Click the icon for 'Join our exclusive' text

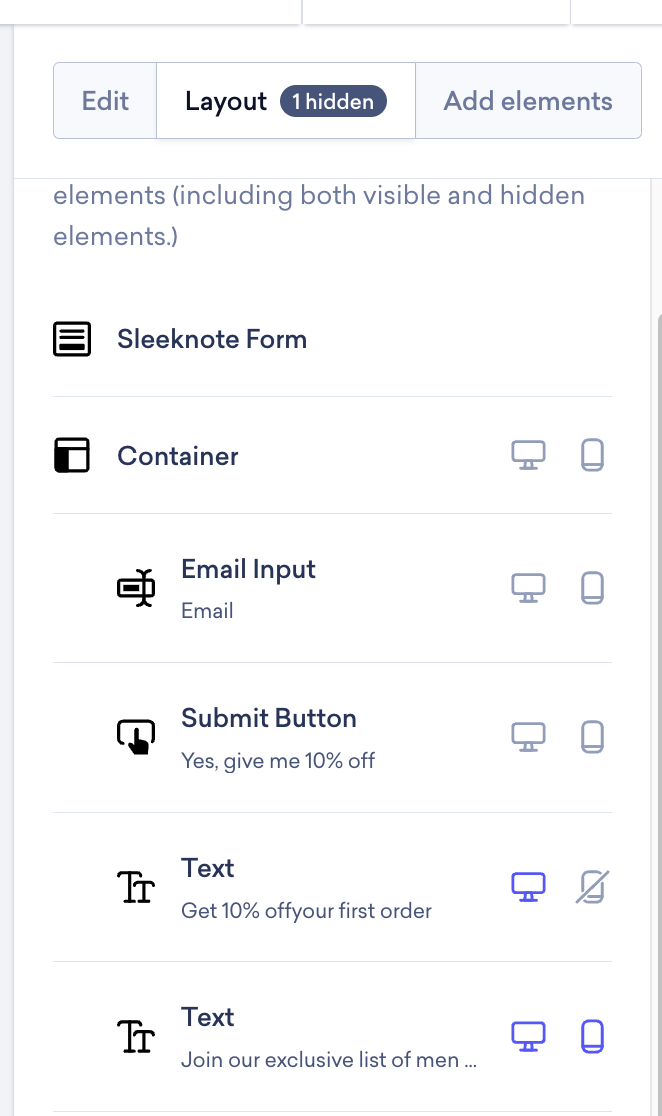[136, 1037]
